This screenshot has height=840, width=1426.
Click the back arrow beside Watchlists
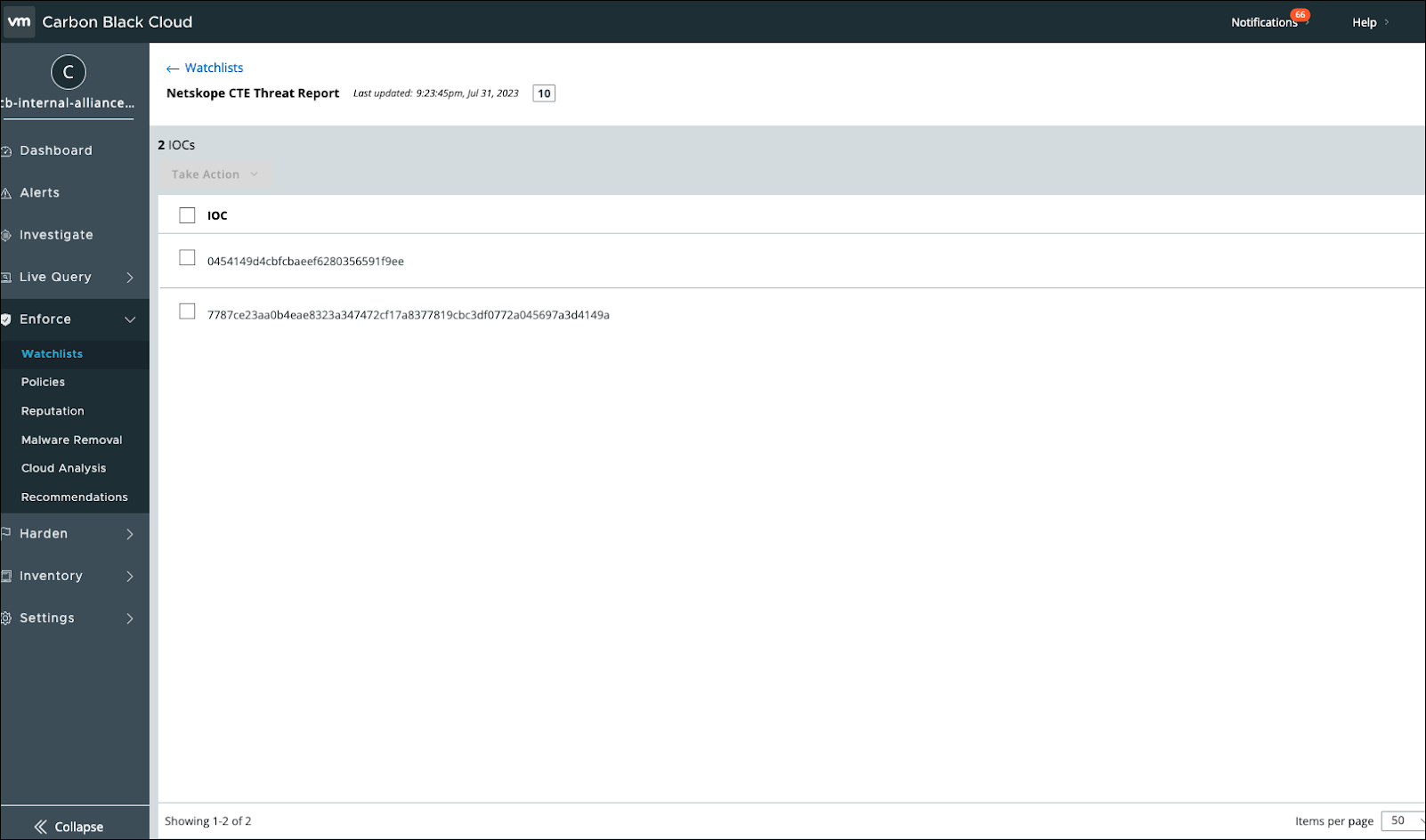[173, 69]
